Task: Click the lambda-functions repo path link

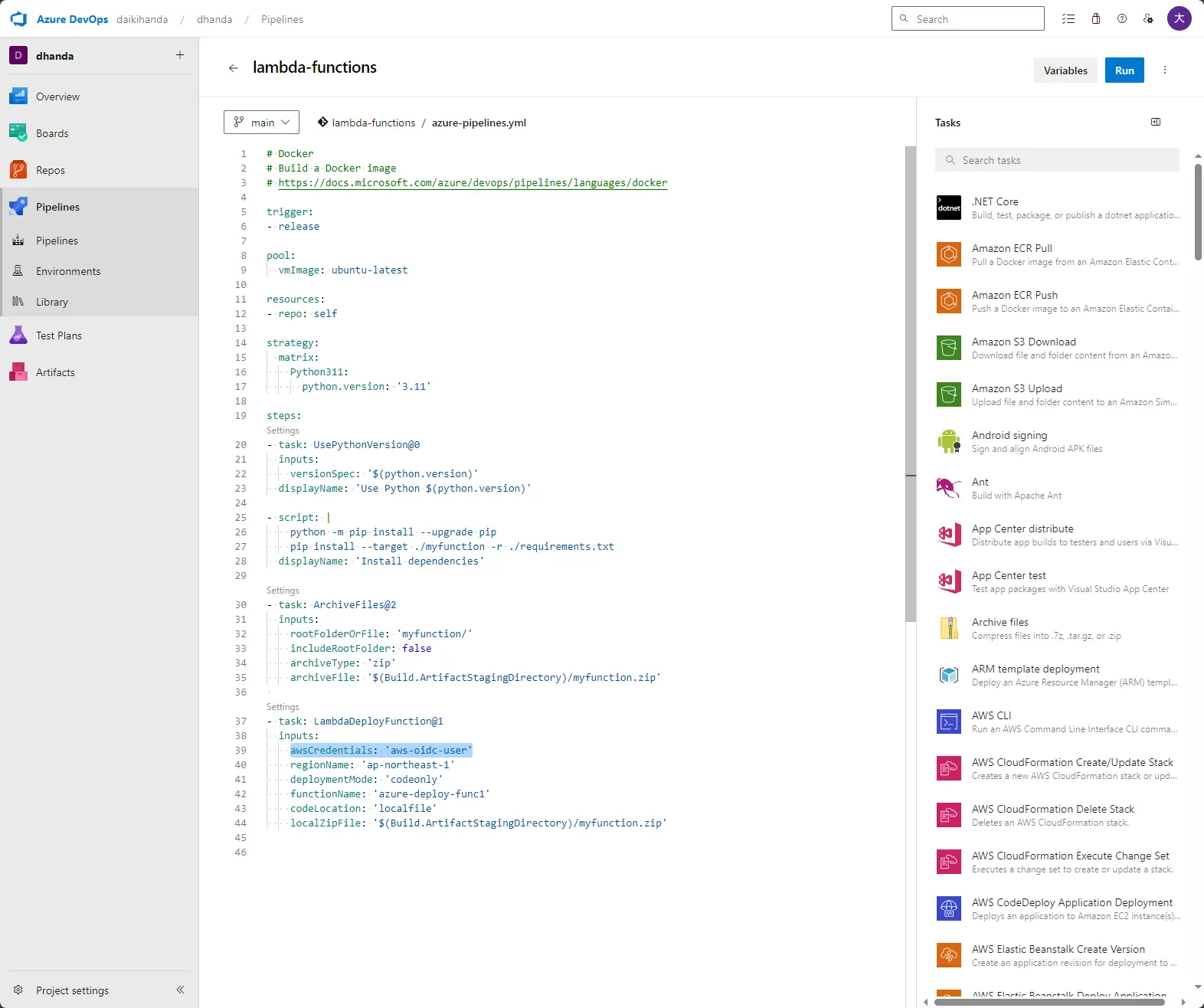Action: click(373, 123)
